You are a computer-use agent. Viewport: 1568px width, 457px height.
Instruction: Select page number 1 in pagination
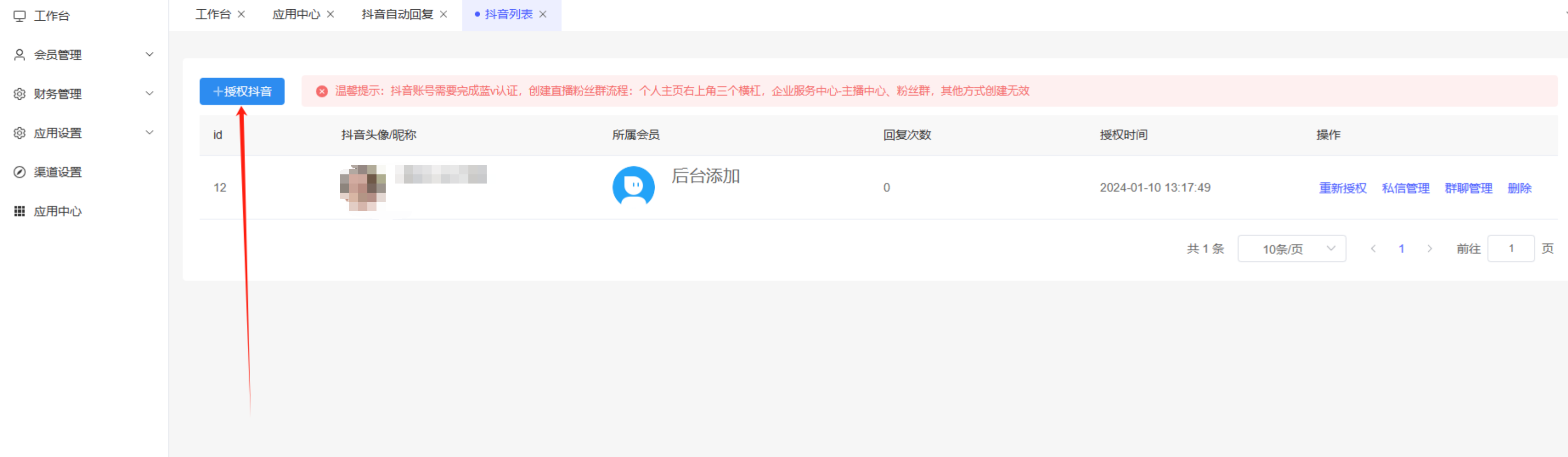pos(1401,248)
